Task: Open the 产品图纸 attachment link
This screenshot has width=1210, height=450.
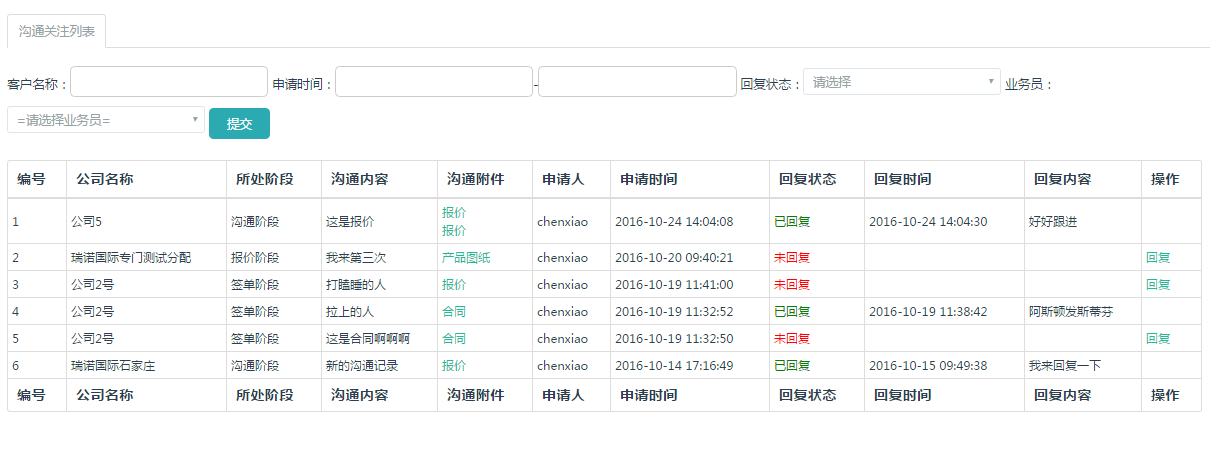Action: [x=466, y=258]
